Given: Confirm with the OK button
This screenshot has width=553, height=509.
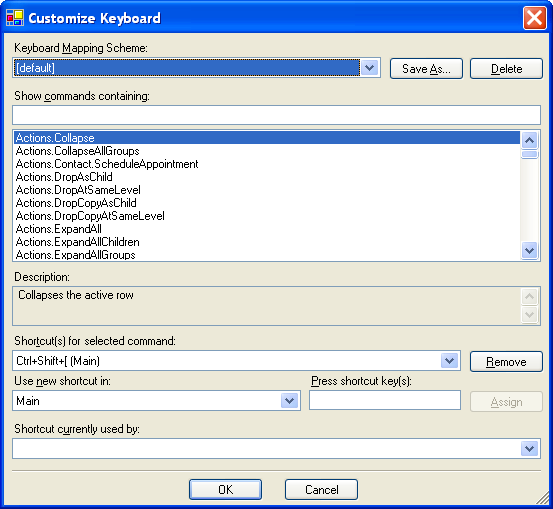Looking at the screenshot, I should click(x=225, y=490).
